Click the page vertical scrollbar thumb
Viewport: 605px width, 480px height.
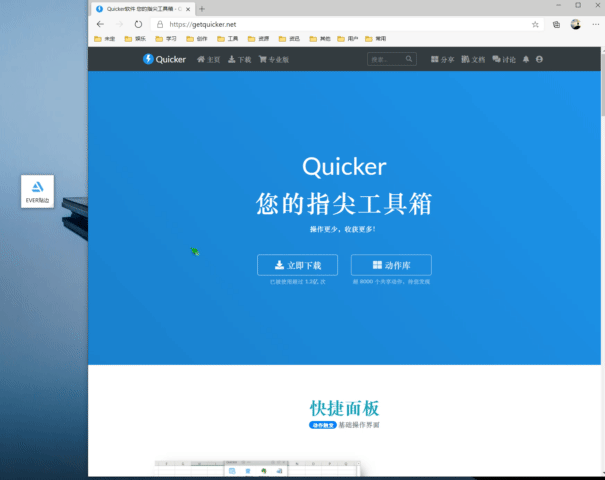point(603,83)
